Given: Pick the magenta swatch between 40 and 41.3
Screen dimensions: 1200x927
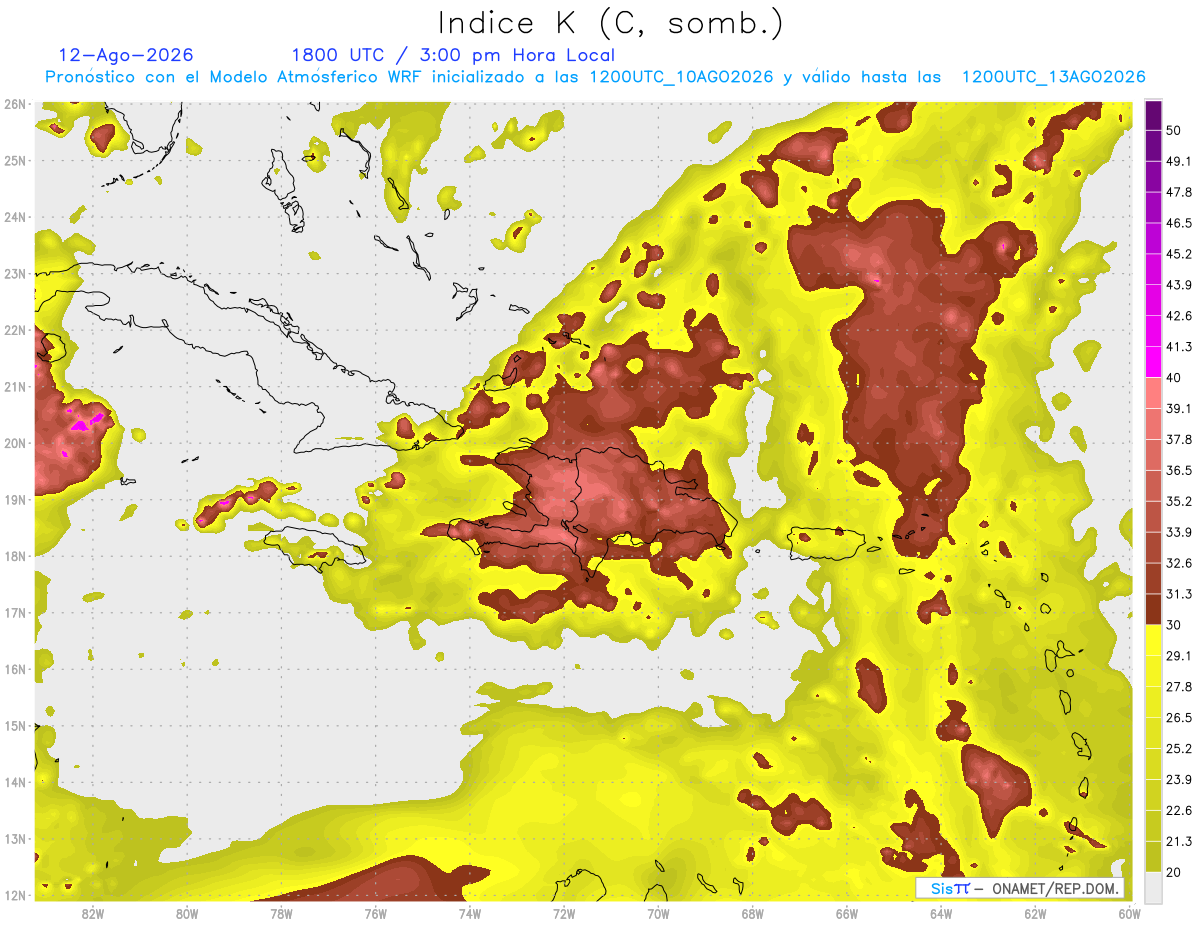Looking at the screenshot, I should click(x=1153, y=362).
